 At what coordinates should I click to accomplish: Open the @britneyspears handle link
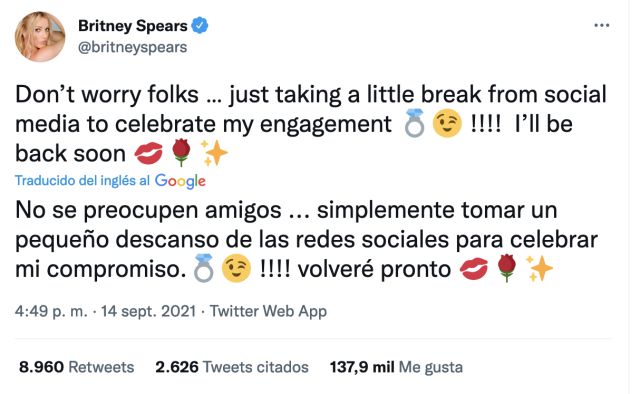coord(132,47)
